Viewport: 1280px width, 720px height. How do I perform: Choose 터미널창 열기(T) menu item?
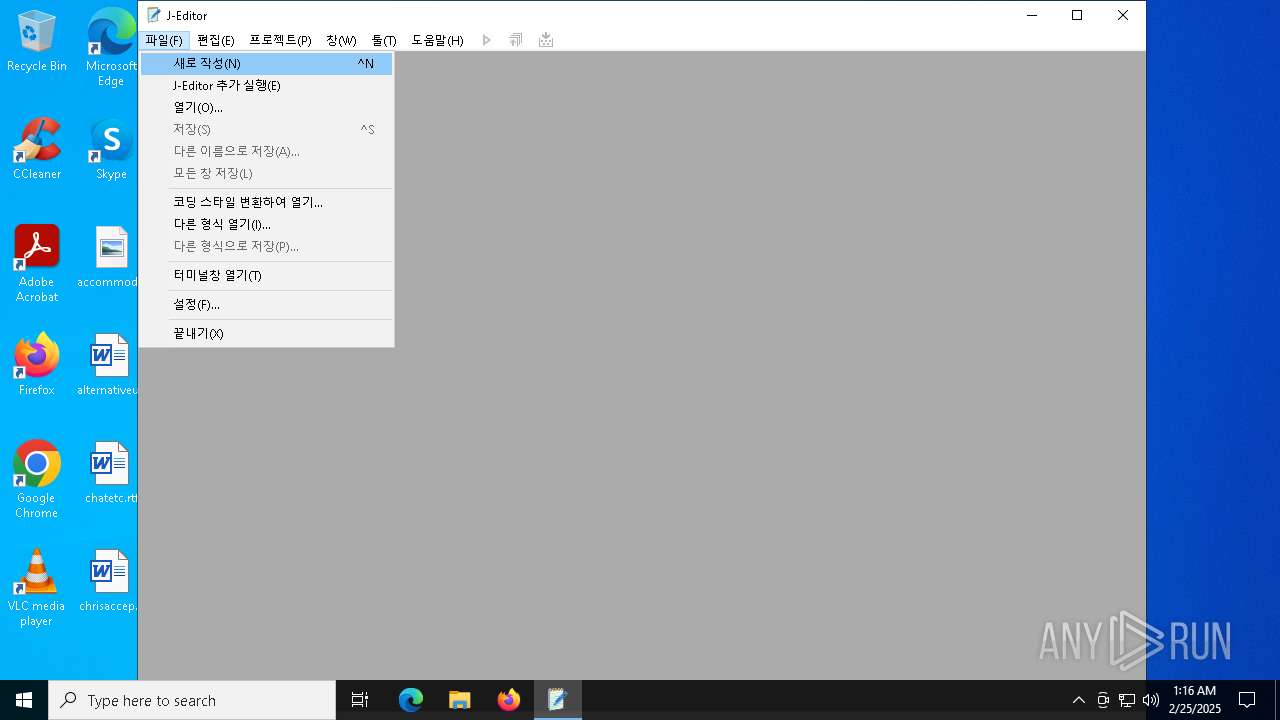pos(266,275)
